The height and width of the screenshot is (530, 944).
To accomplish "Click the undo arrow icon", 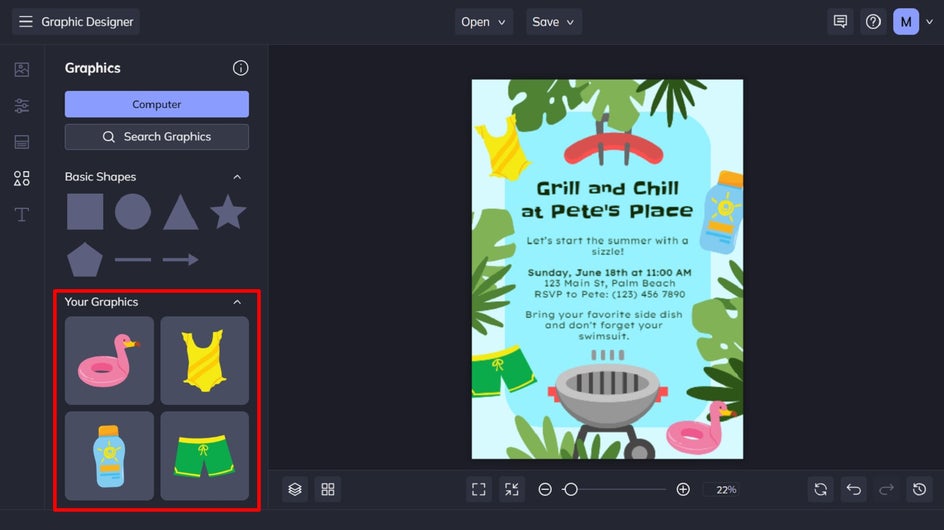I will [x=853, y=489].
